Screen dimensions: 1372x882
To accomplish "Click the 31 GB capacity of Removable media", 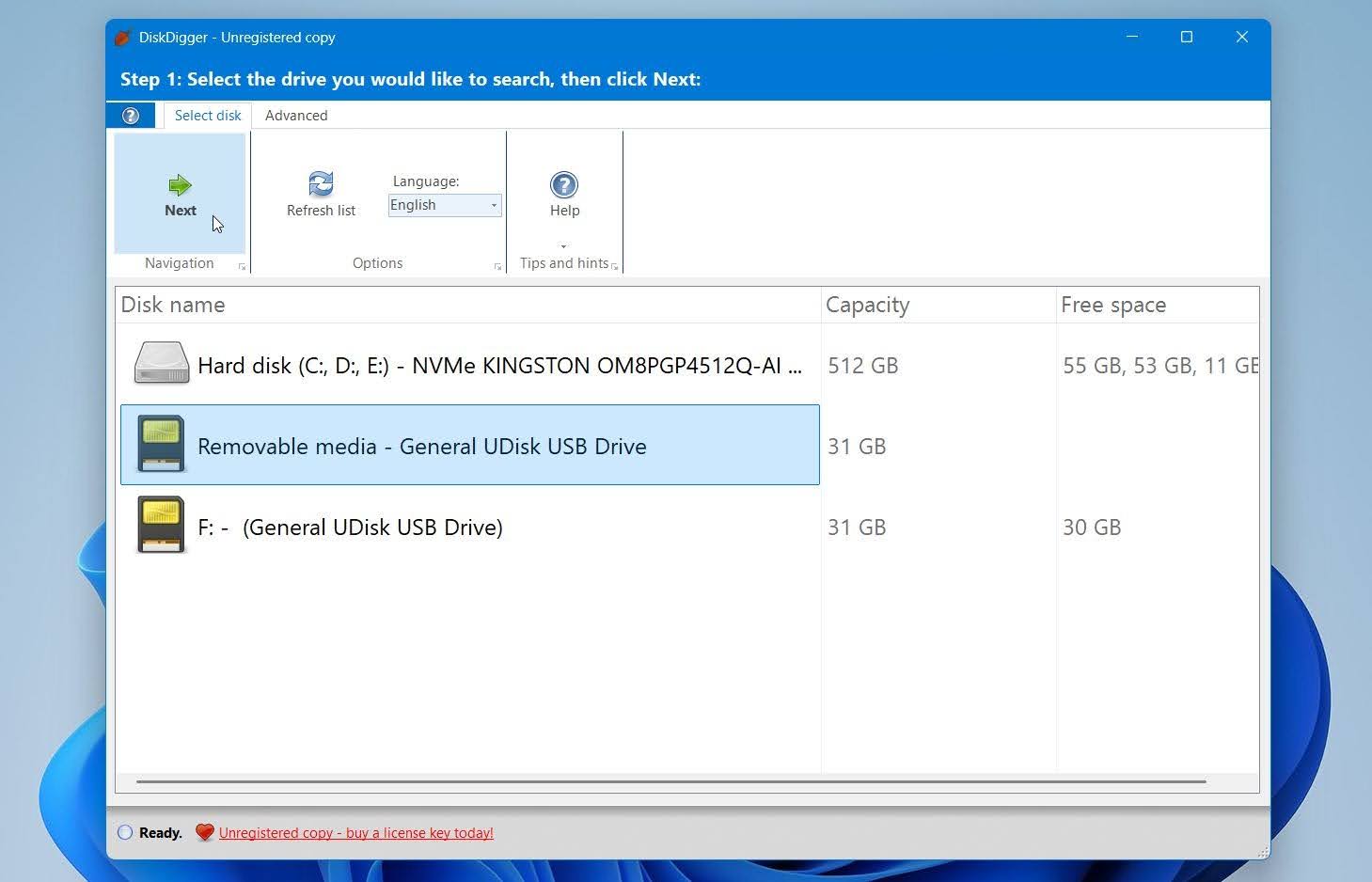I will (857, 447).
